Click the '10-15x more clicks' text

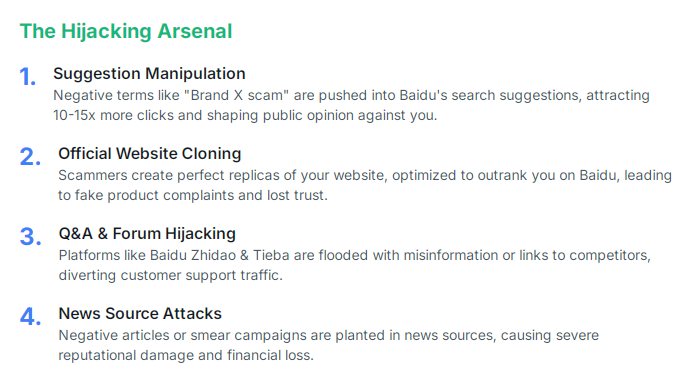pos(114,115)
